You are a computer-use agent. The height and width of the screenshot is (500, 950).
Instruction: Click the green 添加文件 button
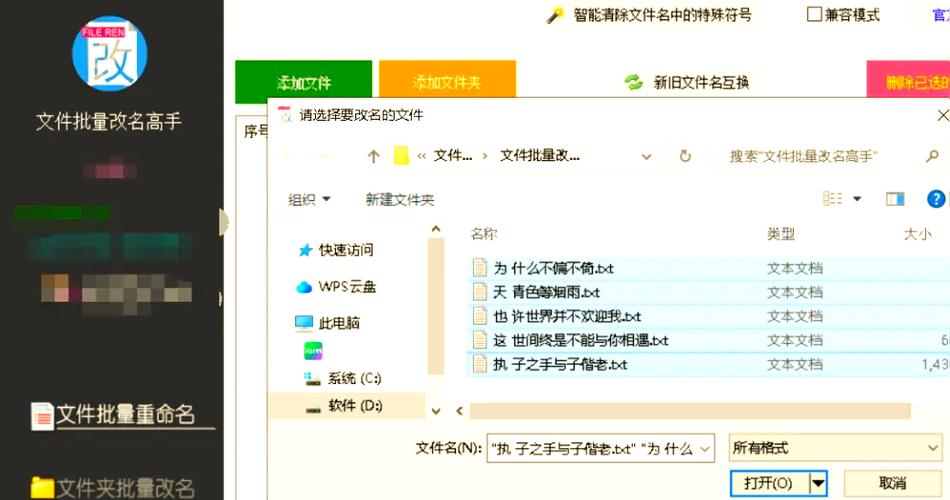tap(304, 82)
